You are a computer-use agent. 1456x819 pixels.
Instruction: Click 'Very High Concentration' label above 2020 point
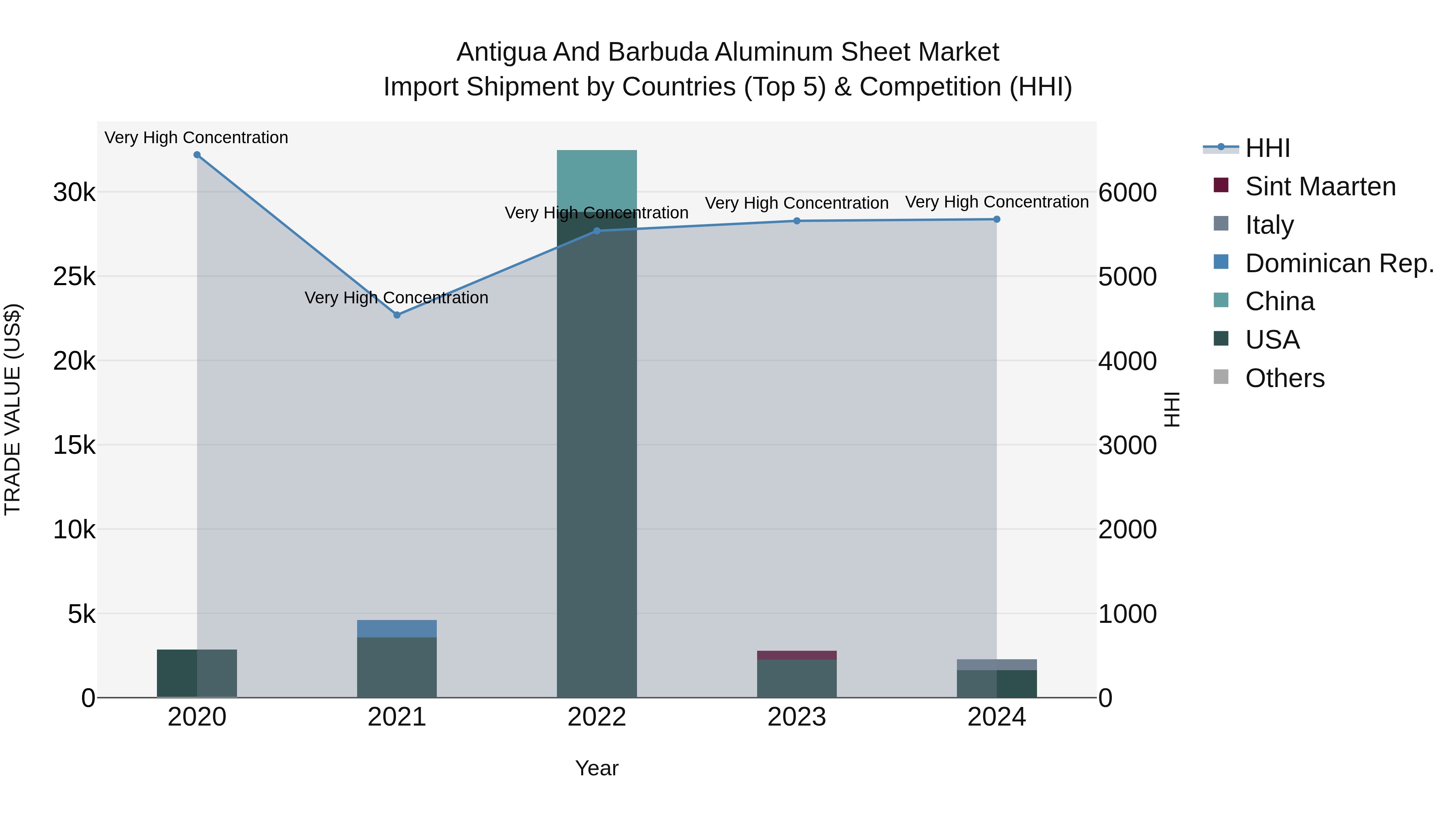tap(196, 138)
